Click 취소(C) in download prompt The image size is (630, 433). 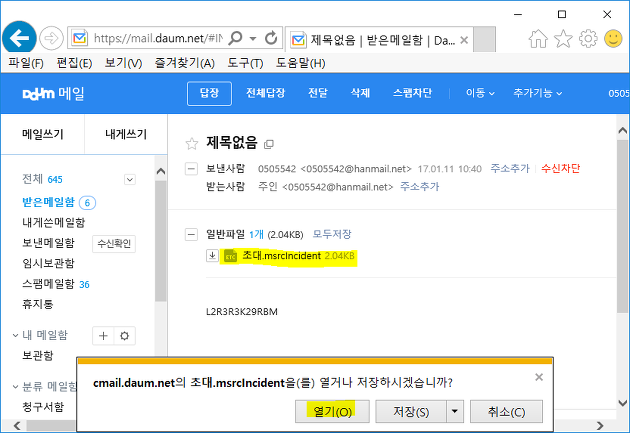pos(506,411)
